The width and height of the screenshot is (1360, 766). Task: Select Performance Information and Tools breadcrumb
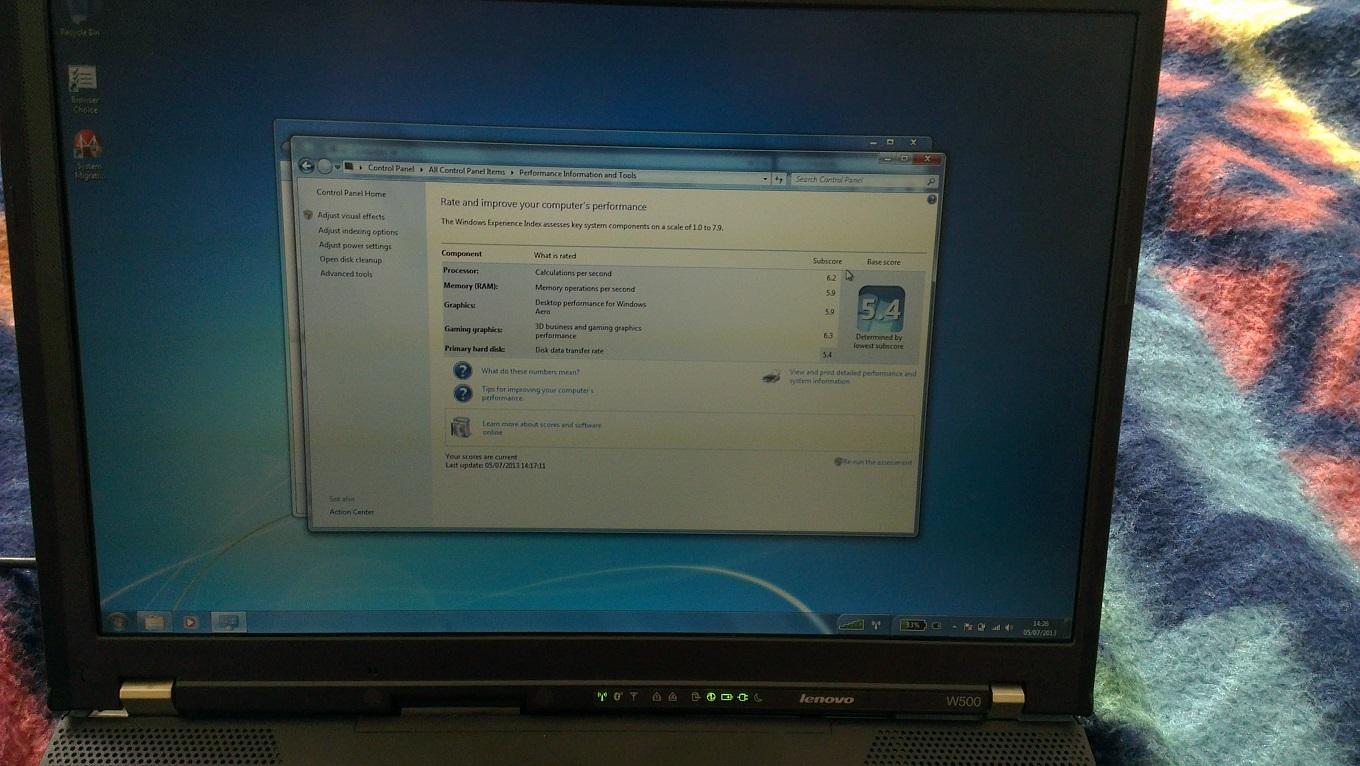click(578, 174)
